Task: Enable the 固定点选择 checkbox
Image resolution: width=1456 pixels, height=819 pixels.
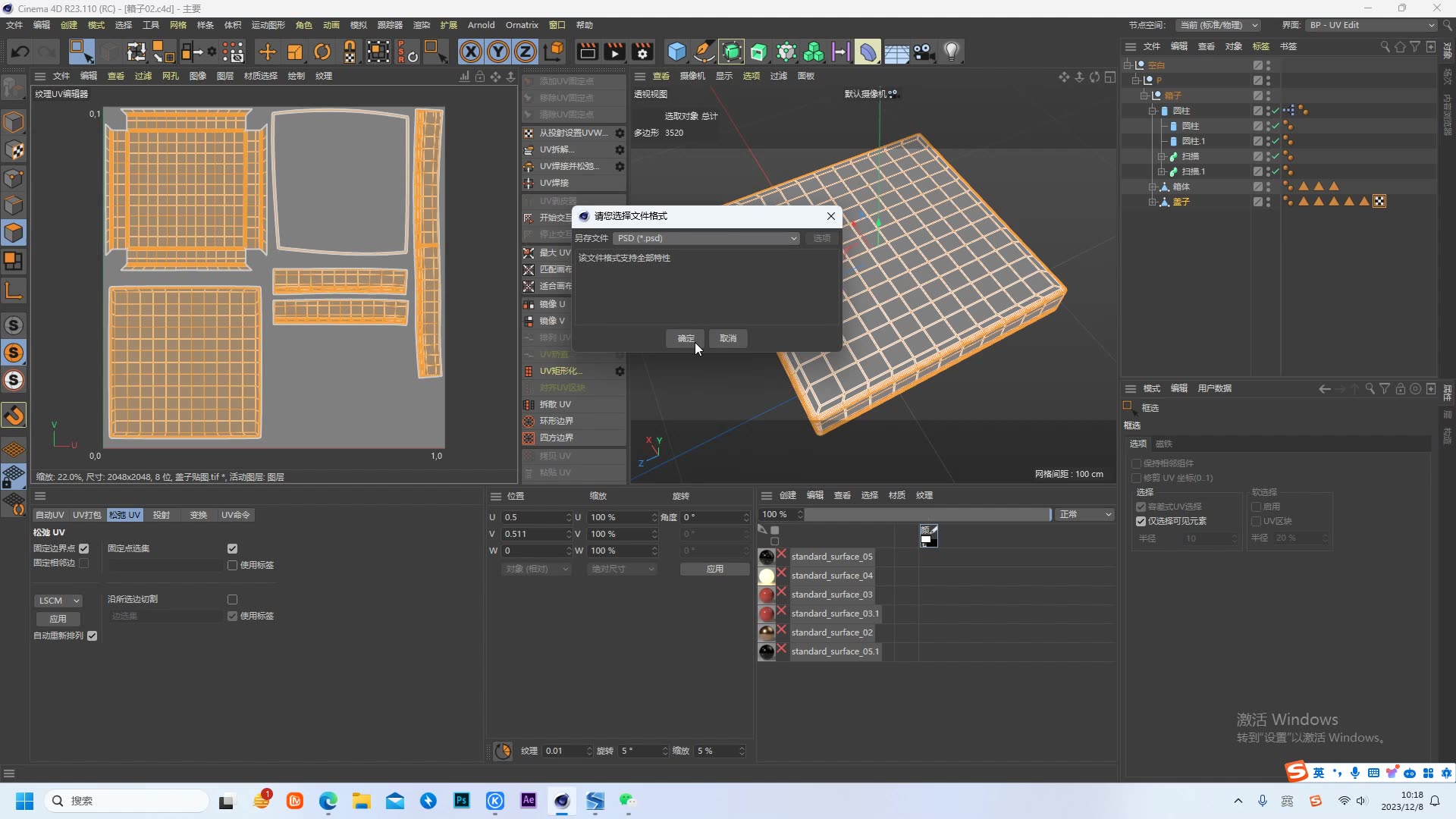Action: (232, 548)
